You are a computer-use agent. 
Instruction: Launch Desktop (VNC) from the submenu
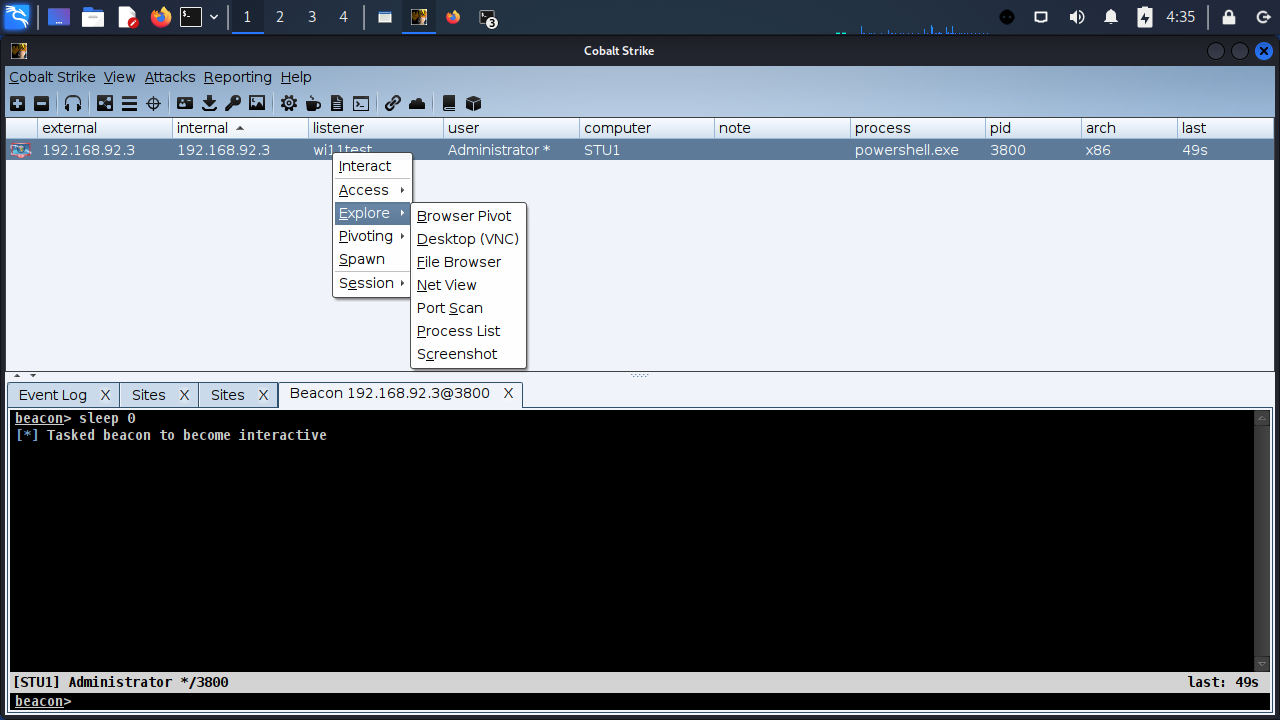pos(468,239)
